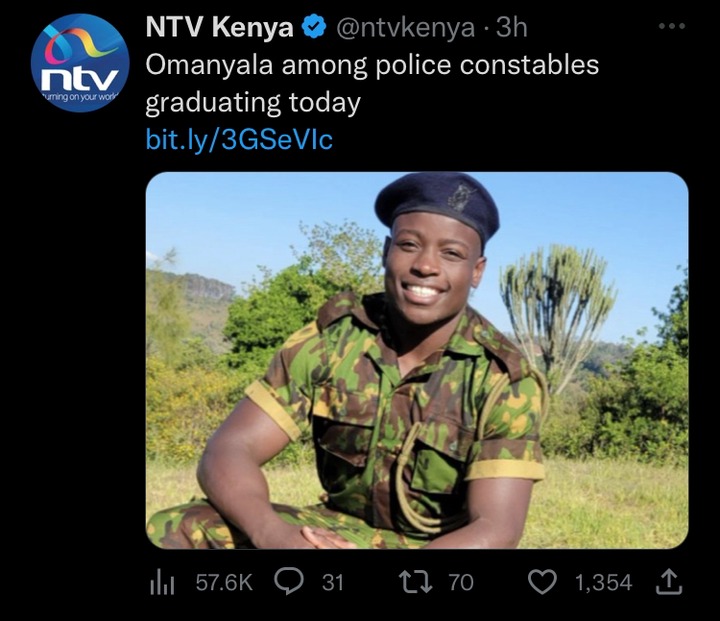Open the bit.ly/3GSeVIc link

239,140
